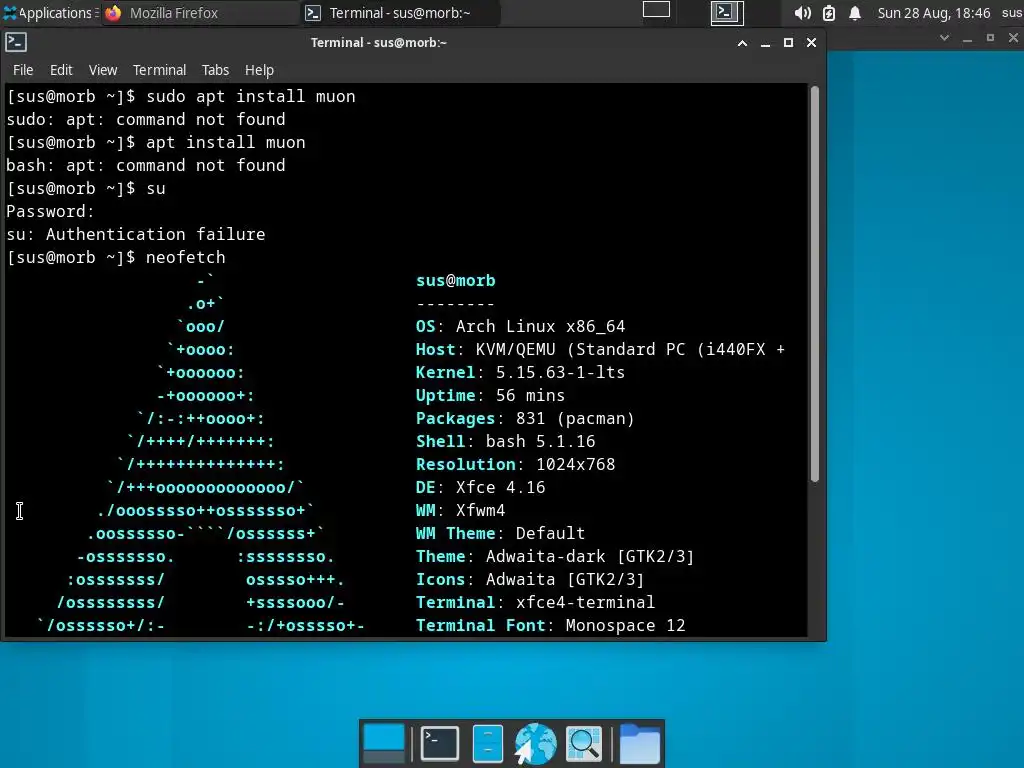The height and width of the screenshot is (768, 1024).
Task: Click 'Shell: bash 5.1.16' line
Action: (505, 441)
